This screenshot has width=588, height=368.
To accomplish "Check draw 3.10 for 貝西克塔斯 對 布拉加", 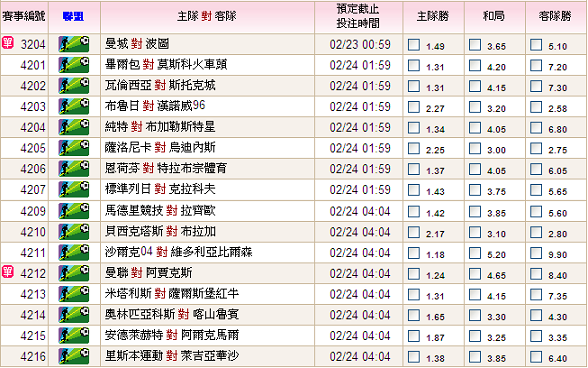I will (x=475, y=233).
